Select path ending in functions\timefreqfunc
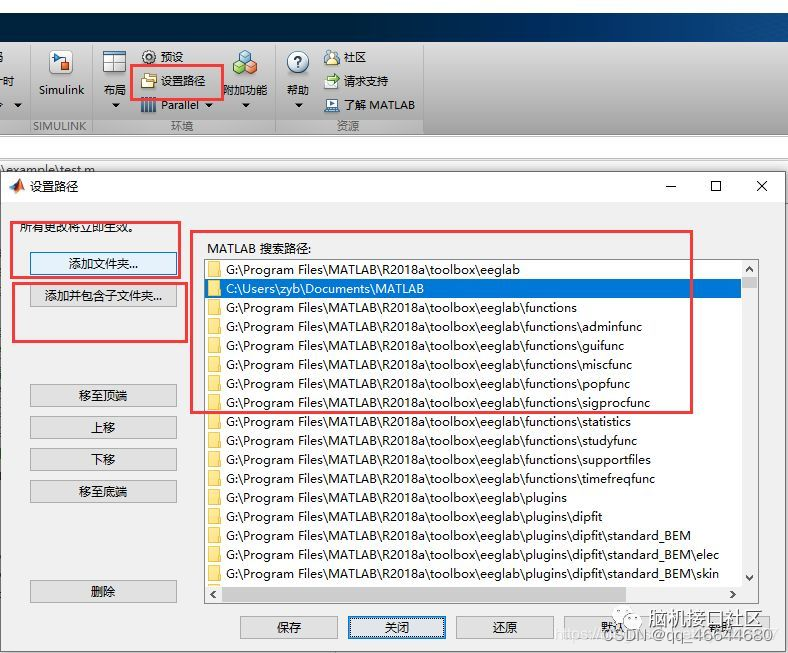Image resolution: width=788 pixels, height=653 pixels. (473, 479)
